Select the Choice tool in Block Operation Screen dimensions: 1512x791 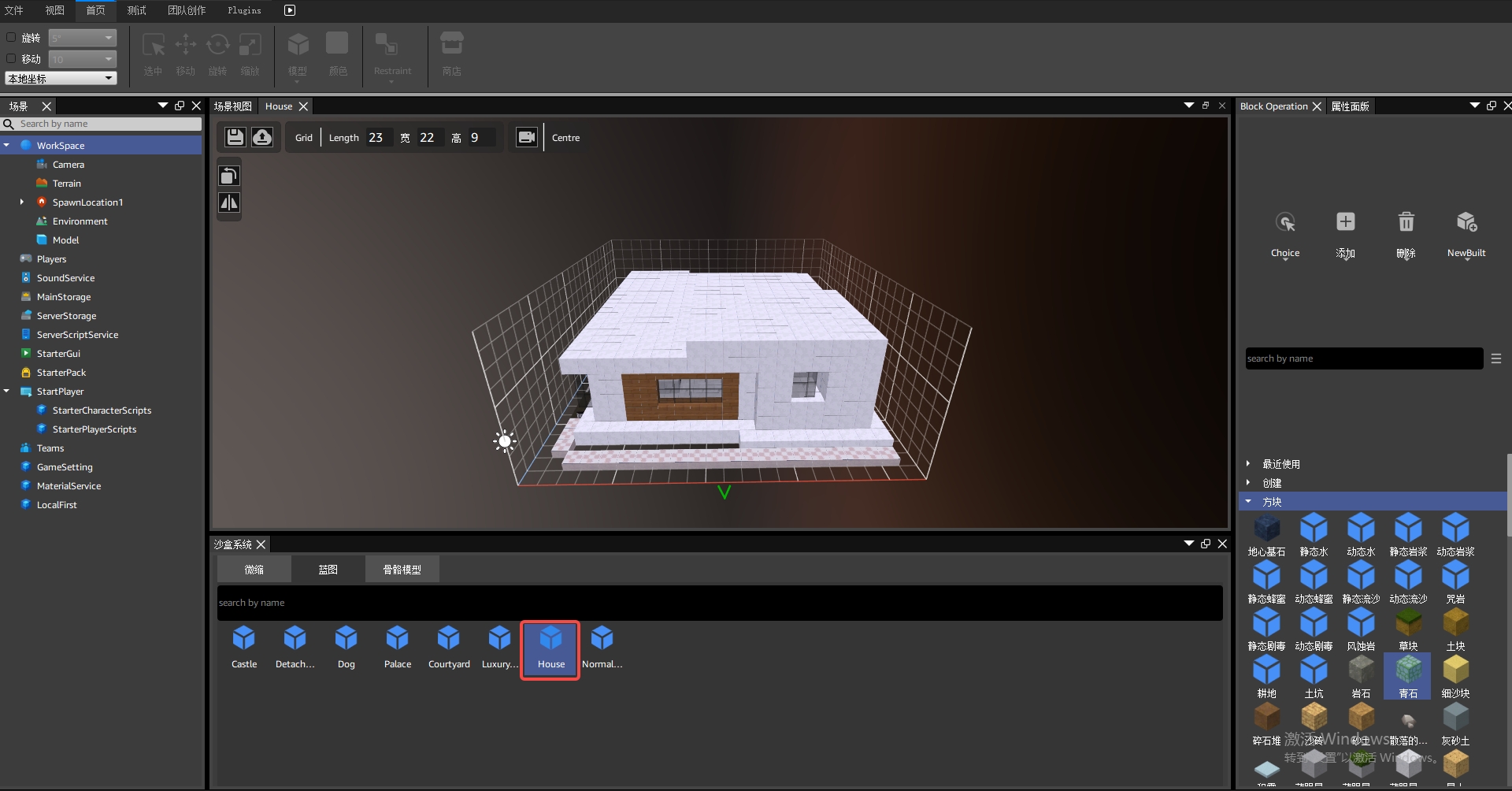pos(1285,222)
